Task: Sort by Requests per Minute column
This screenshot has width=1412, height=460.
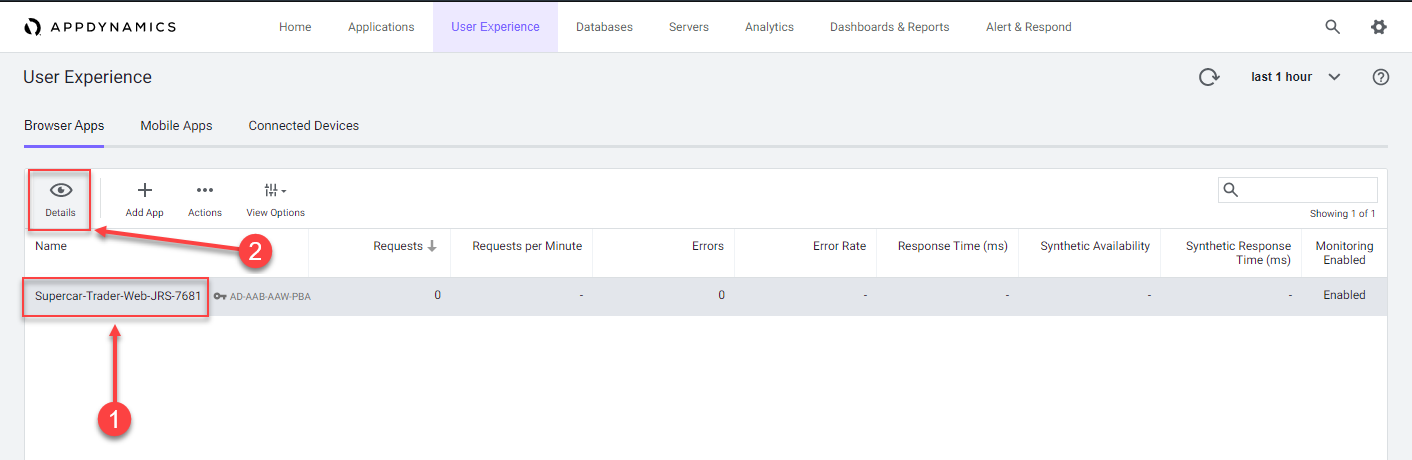Action: coord(527,246)
